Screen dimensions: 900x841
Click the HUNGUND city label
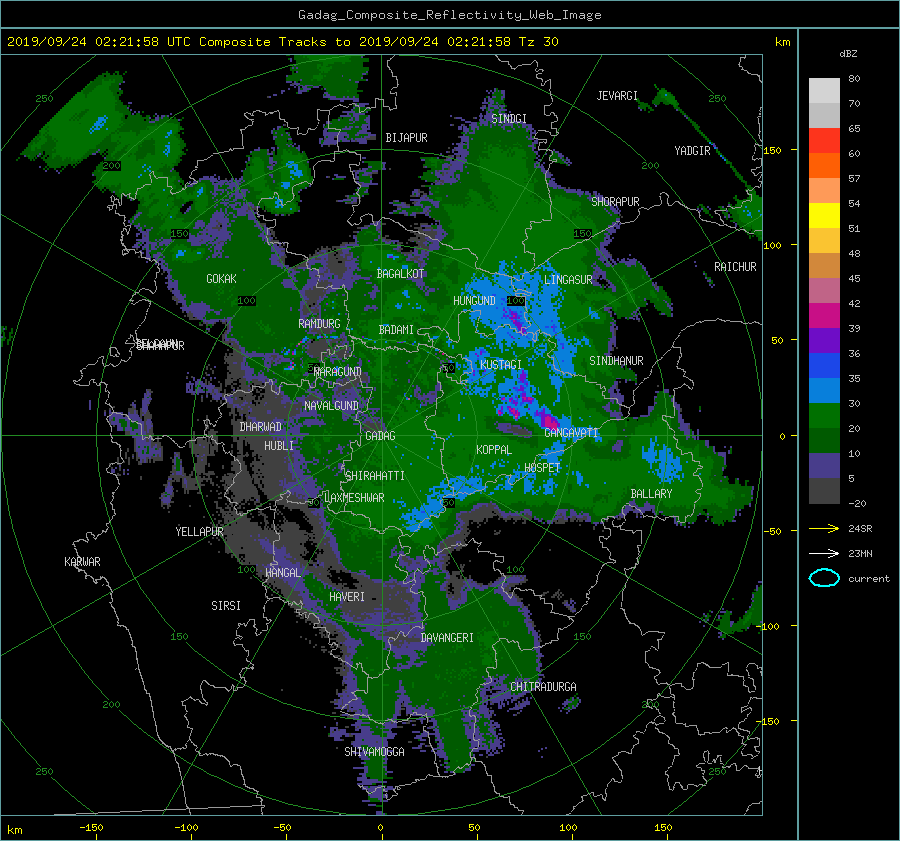(474, 300)
